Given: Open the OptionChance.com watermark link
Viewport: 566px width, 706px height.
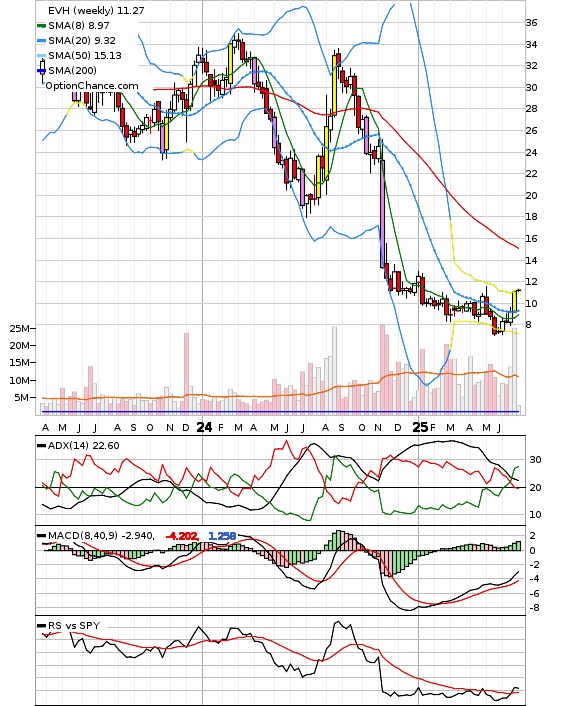Looking at the screenshot, I should [92, 86].
